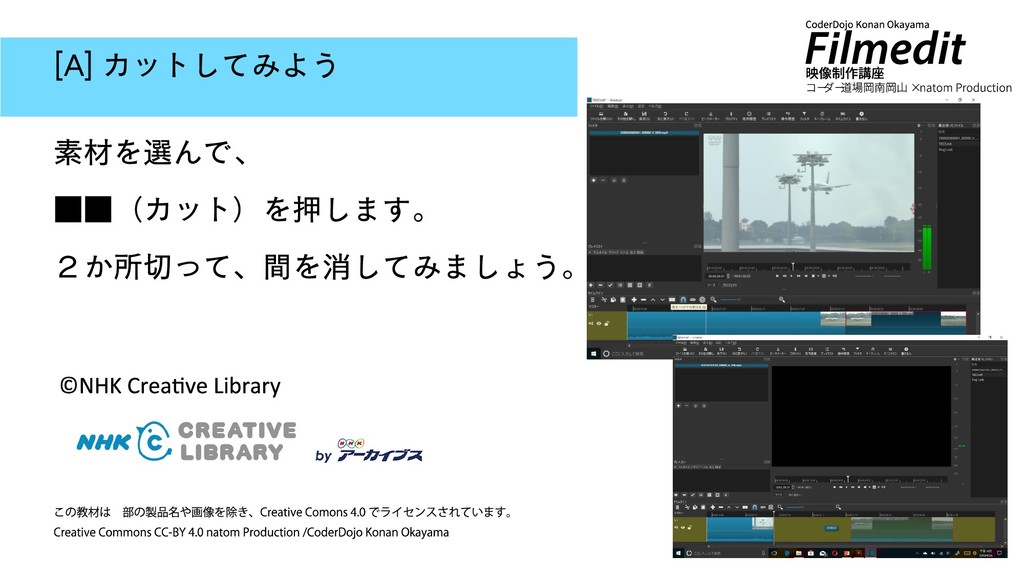The image size is (1024, 576).
Task: Skip to end in upper Shotcut player controls
Action: click(806, 276)
